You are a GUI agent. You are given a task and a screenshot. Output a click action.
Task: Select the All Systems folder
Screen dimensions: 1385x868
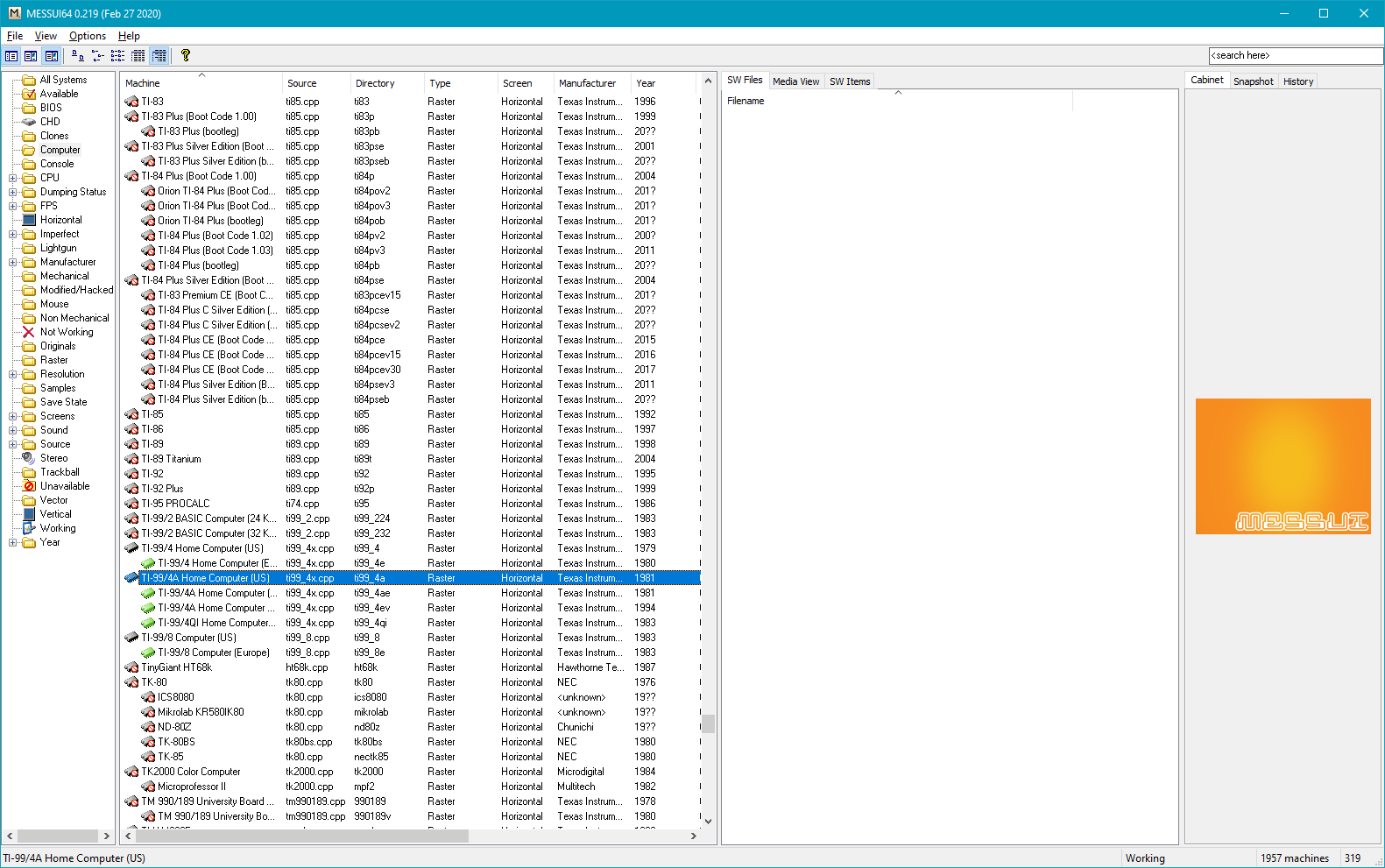click(x=54, y=80)
